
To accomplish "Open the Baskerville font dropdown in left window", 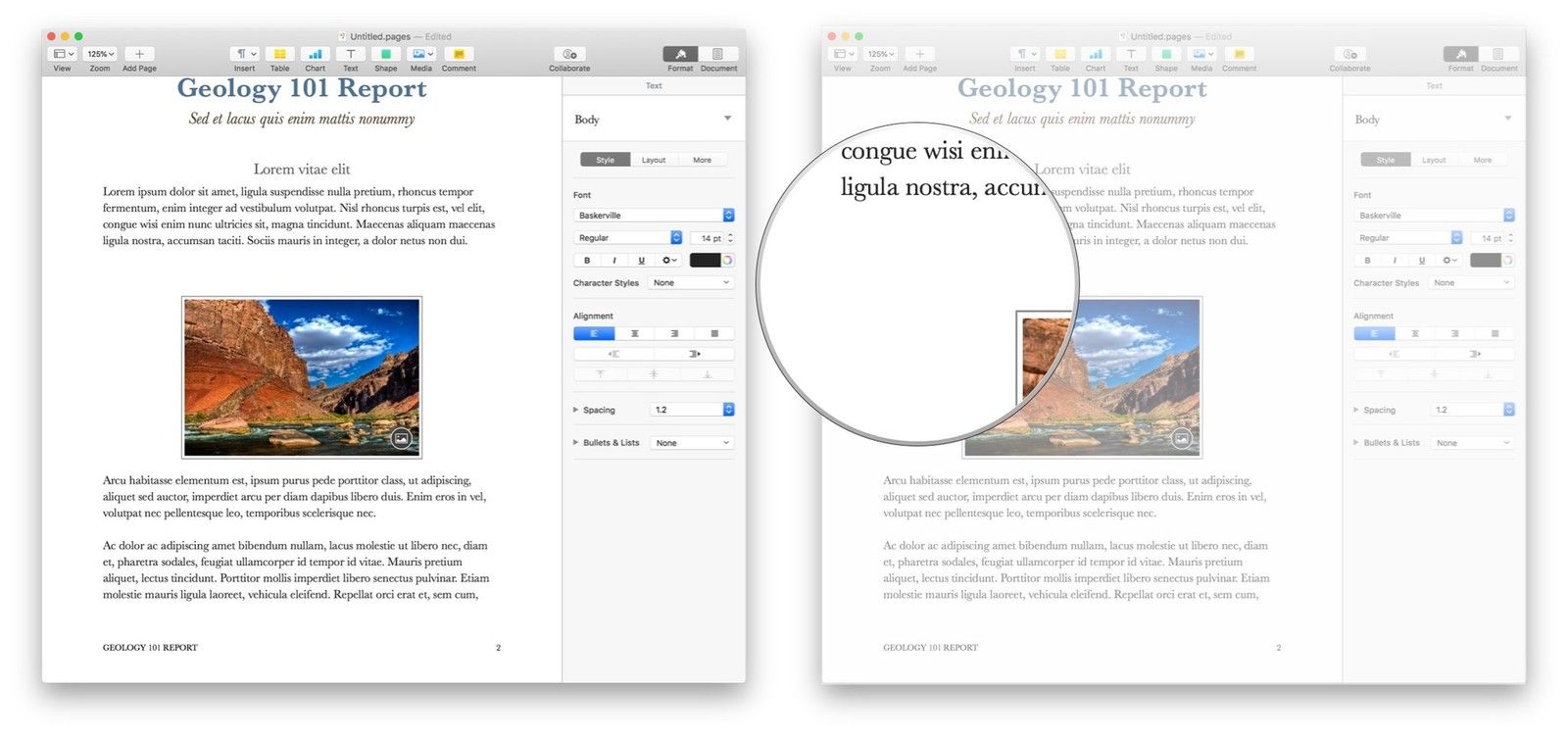I will (x=654, y=216).
